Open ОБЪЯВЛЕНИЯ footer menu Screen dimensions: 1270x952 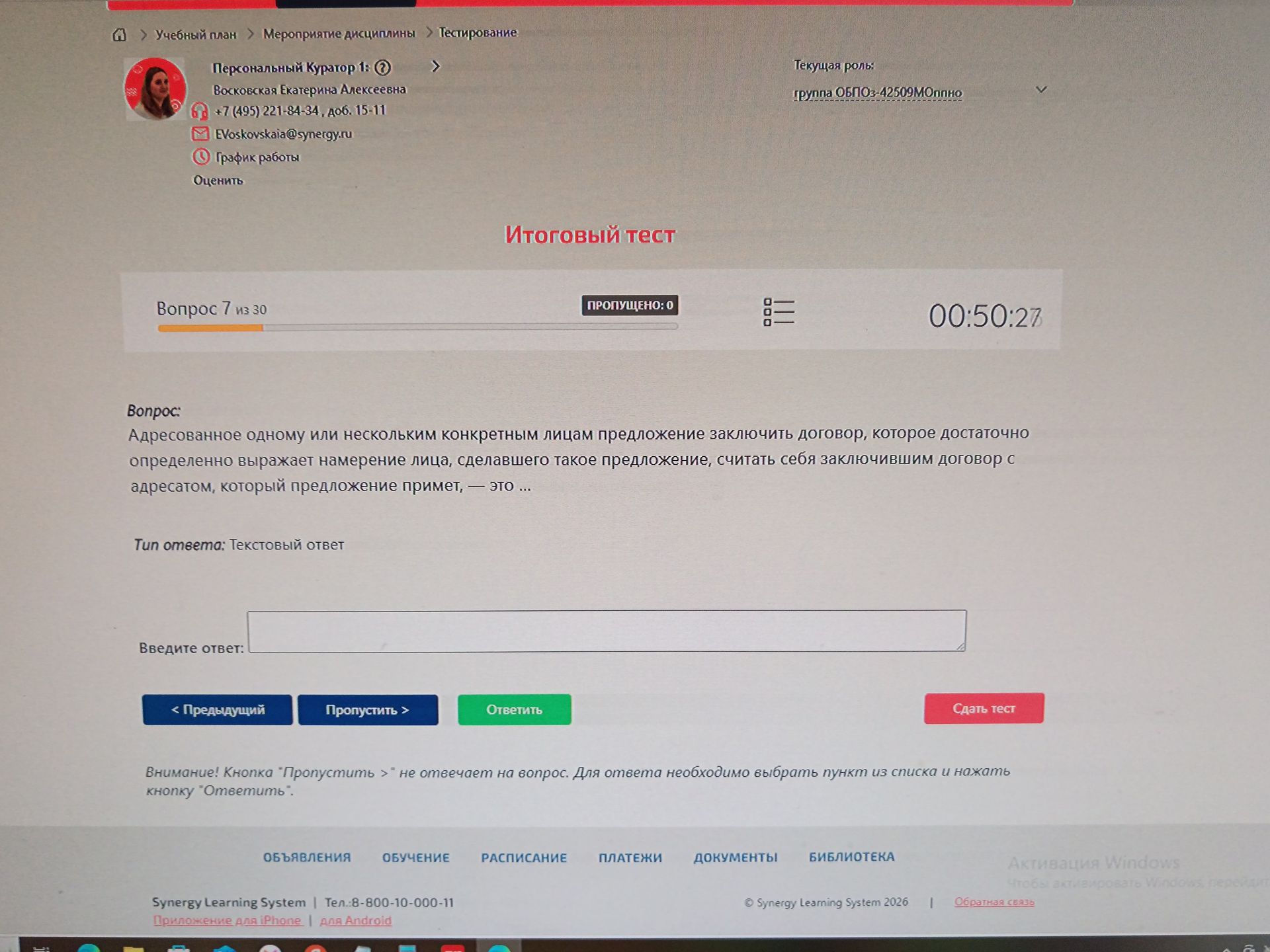point(307,857)
